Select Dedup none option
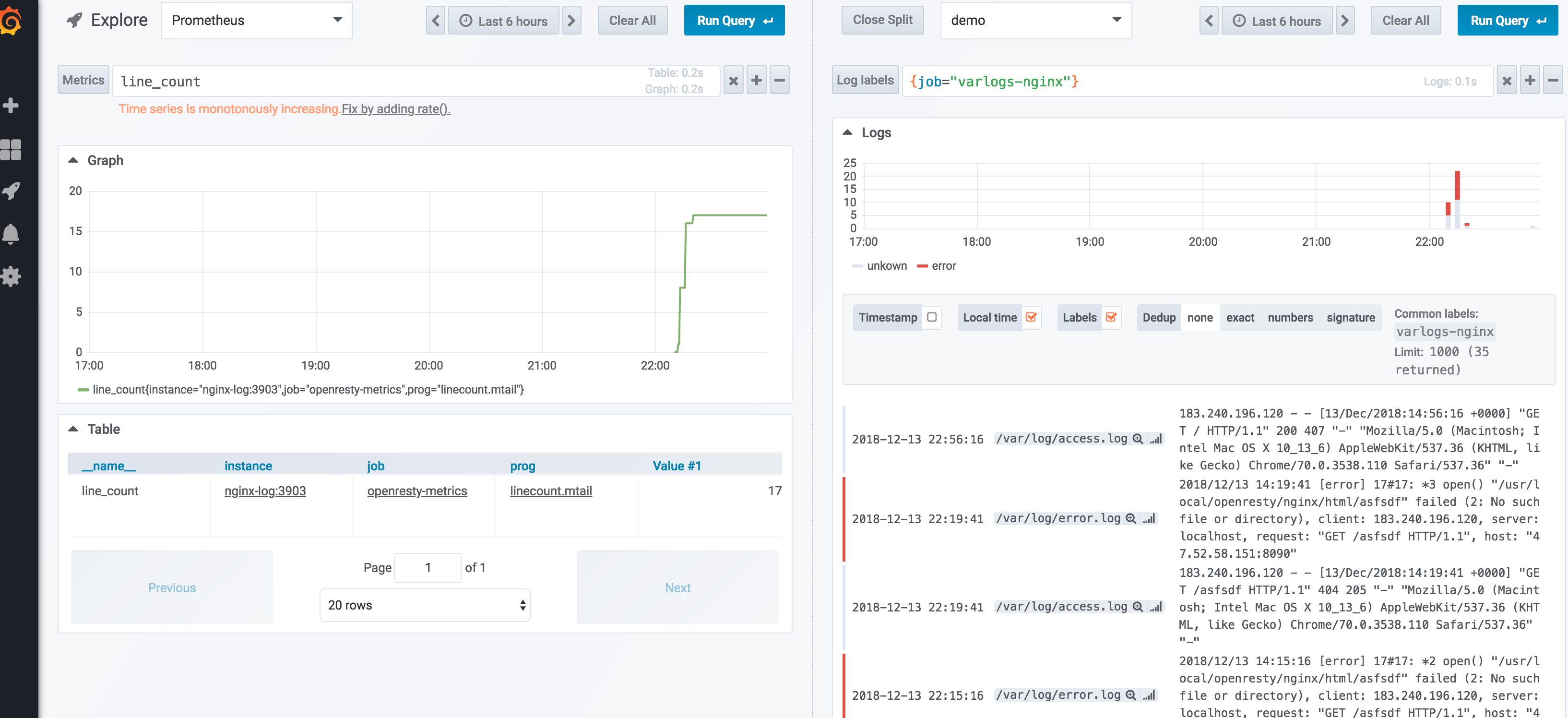Screen dimensions: 1568x718 [x=1200, y=317]
